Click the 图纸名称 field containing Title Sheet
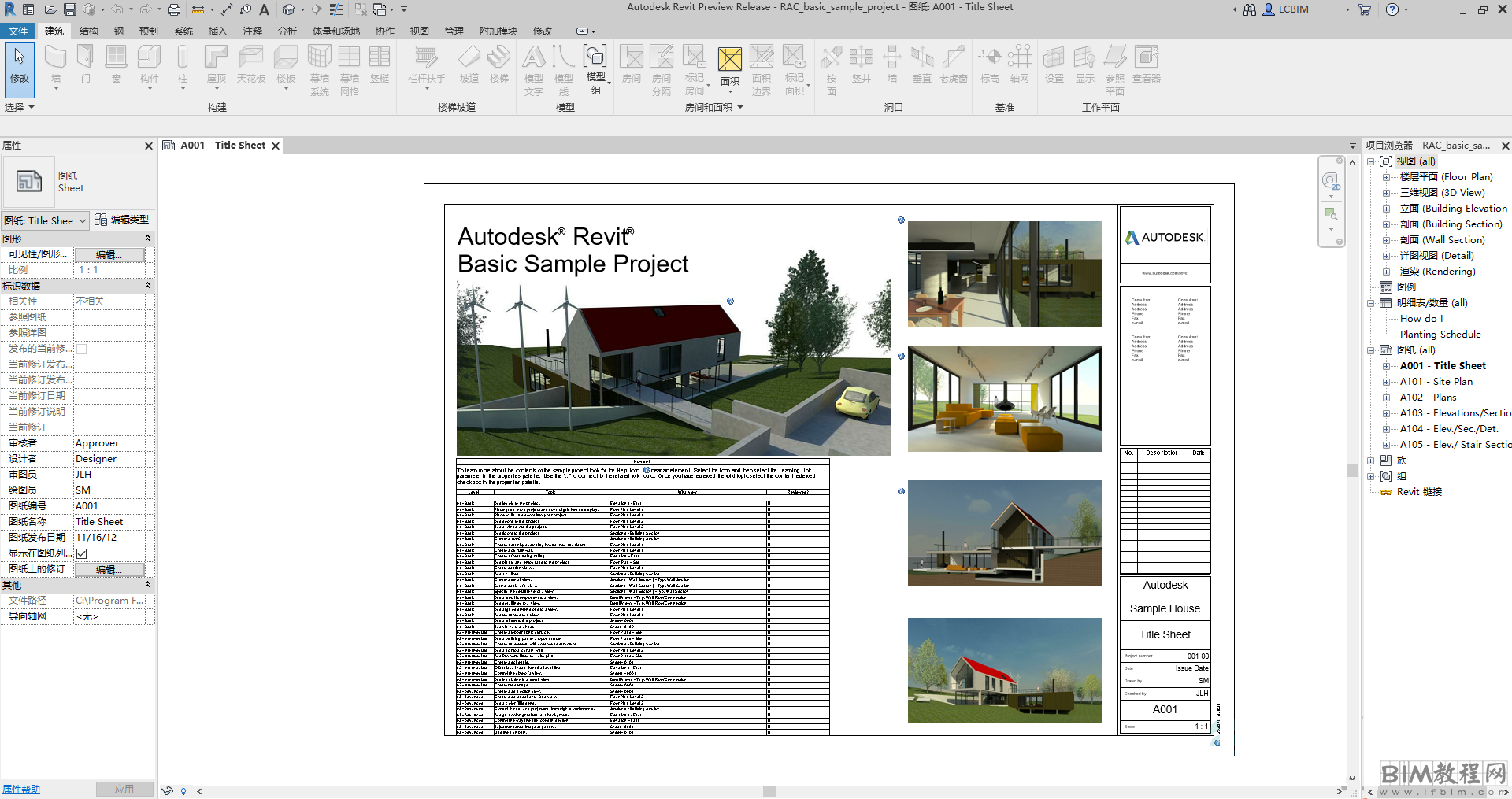Image resolution: width=1512 pixels, height=799 pixels. [109, 522]
